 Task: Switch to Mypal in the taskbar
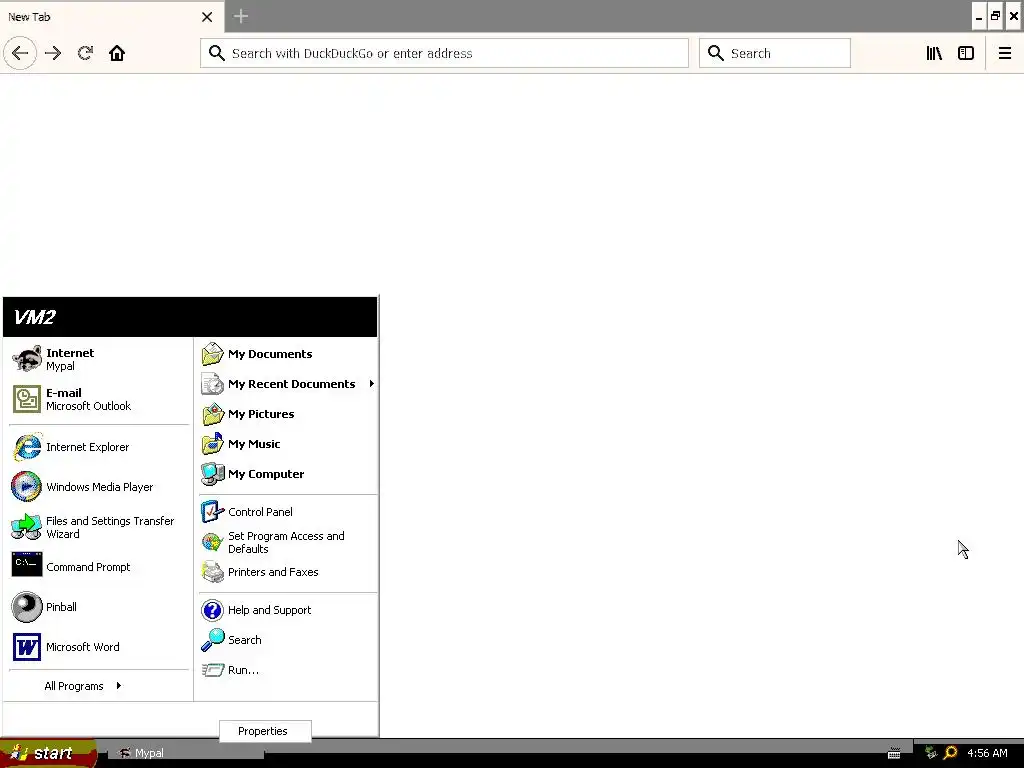point(186,753)
